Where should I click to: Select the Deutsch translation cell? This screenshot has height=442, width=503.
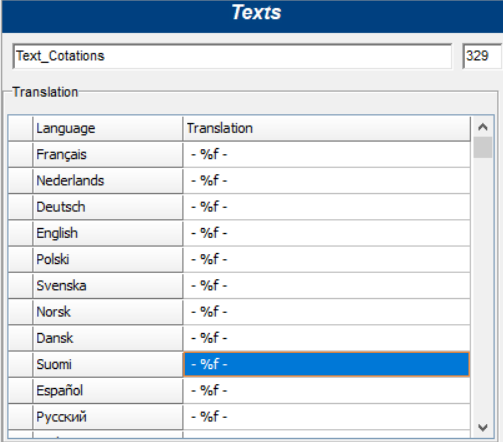pos(327,207)
